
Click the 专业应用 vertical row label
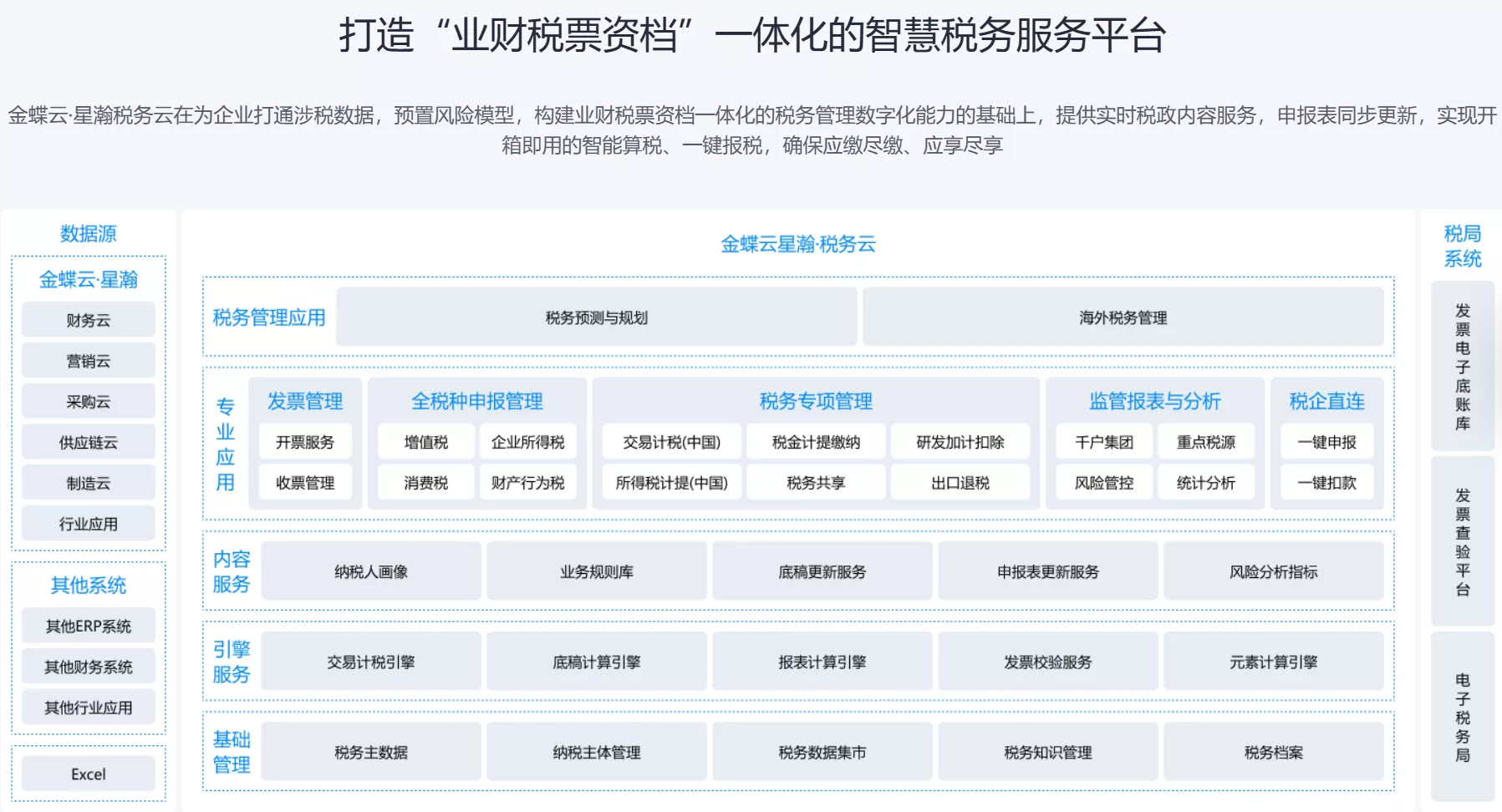(226, 444)
